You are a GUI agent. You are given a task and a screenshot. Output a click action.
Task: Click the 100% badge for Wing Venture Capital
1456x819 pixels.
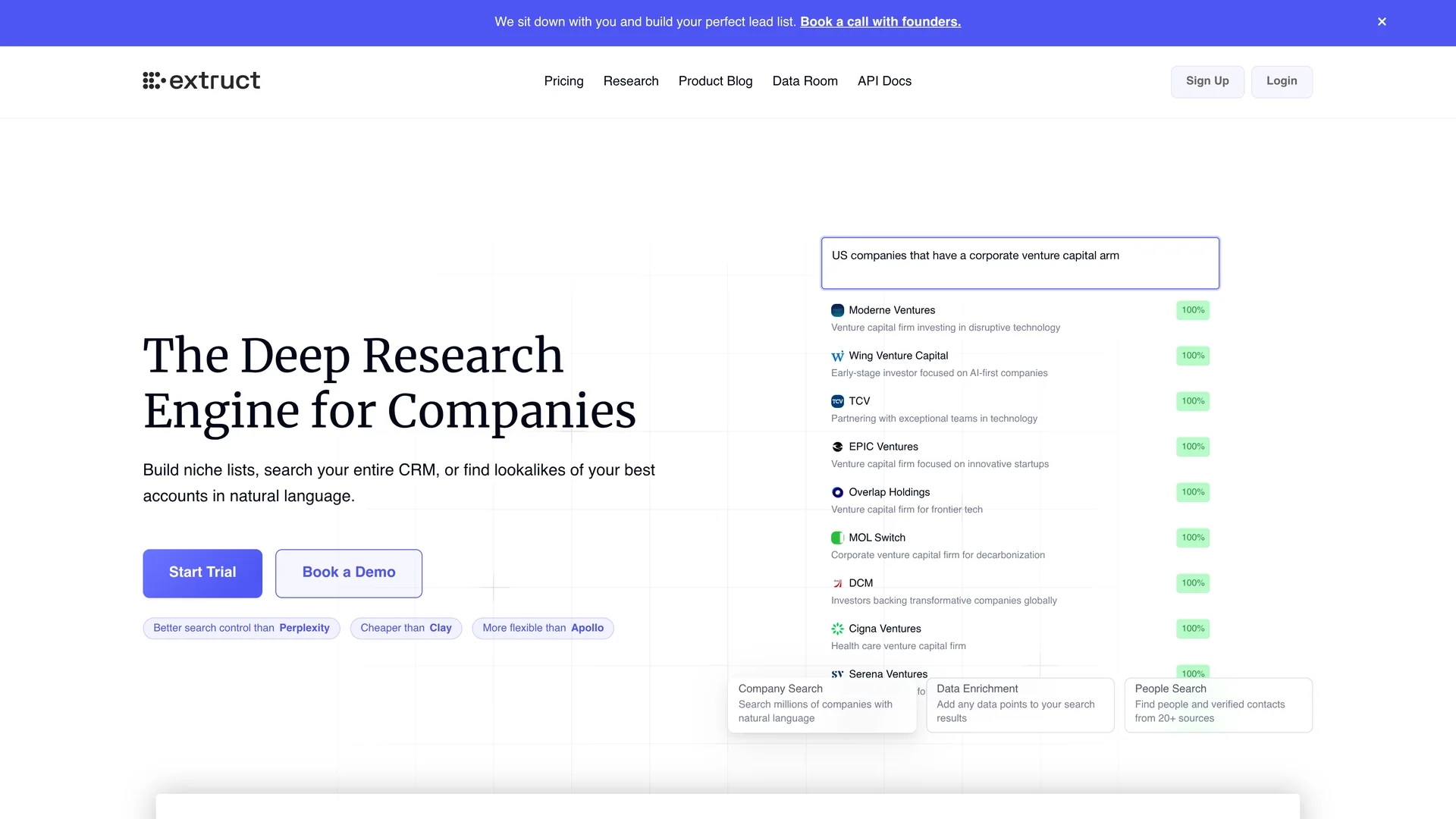coord(1193,356)
